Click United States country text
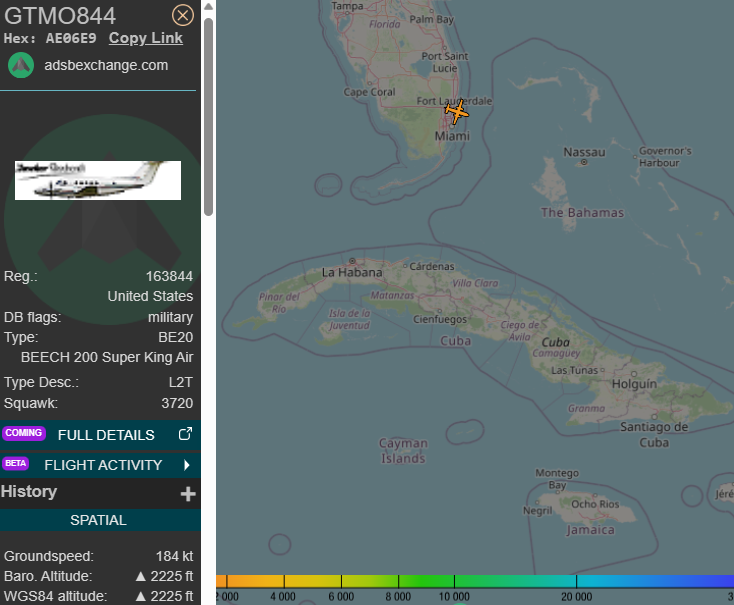The image size is (734, 605). click(150, 296)
